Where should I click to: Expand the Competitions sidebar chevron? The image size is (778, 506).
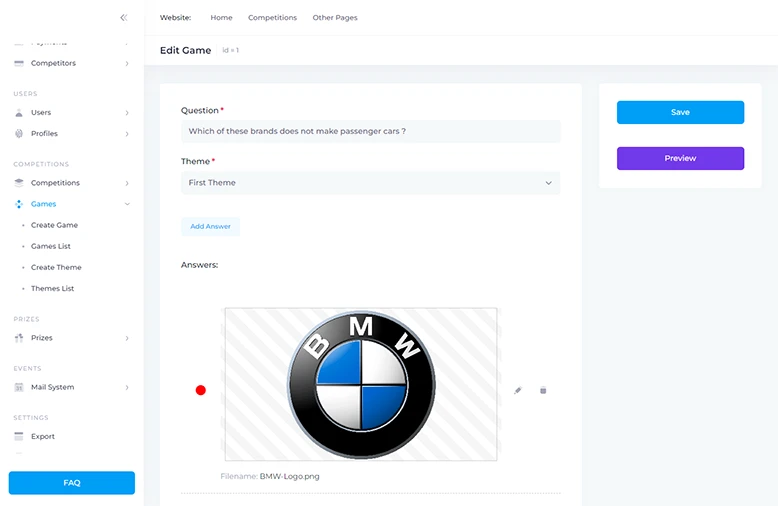tap(127, 183)
